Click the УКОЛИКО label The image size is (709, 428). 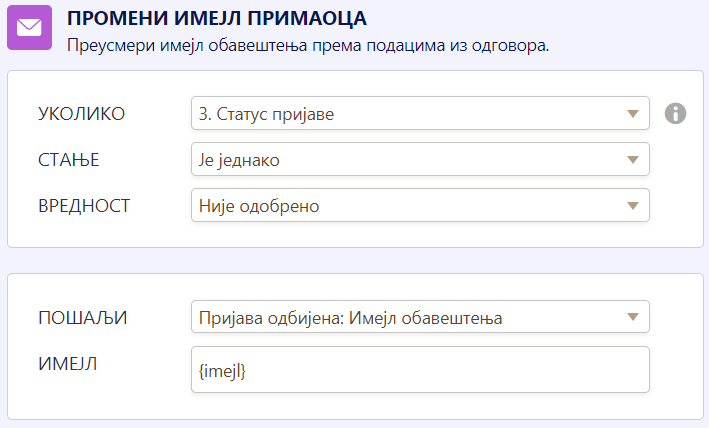[81, 114]
